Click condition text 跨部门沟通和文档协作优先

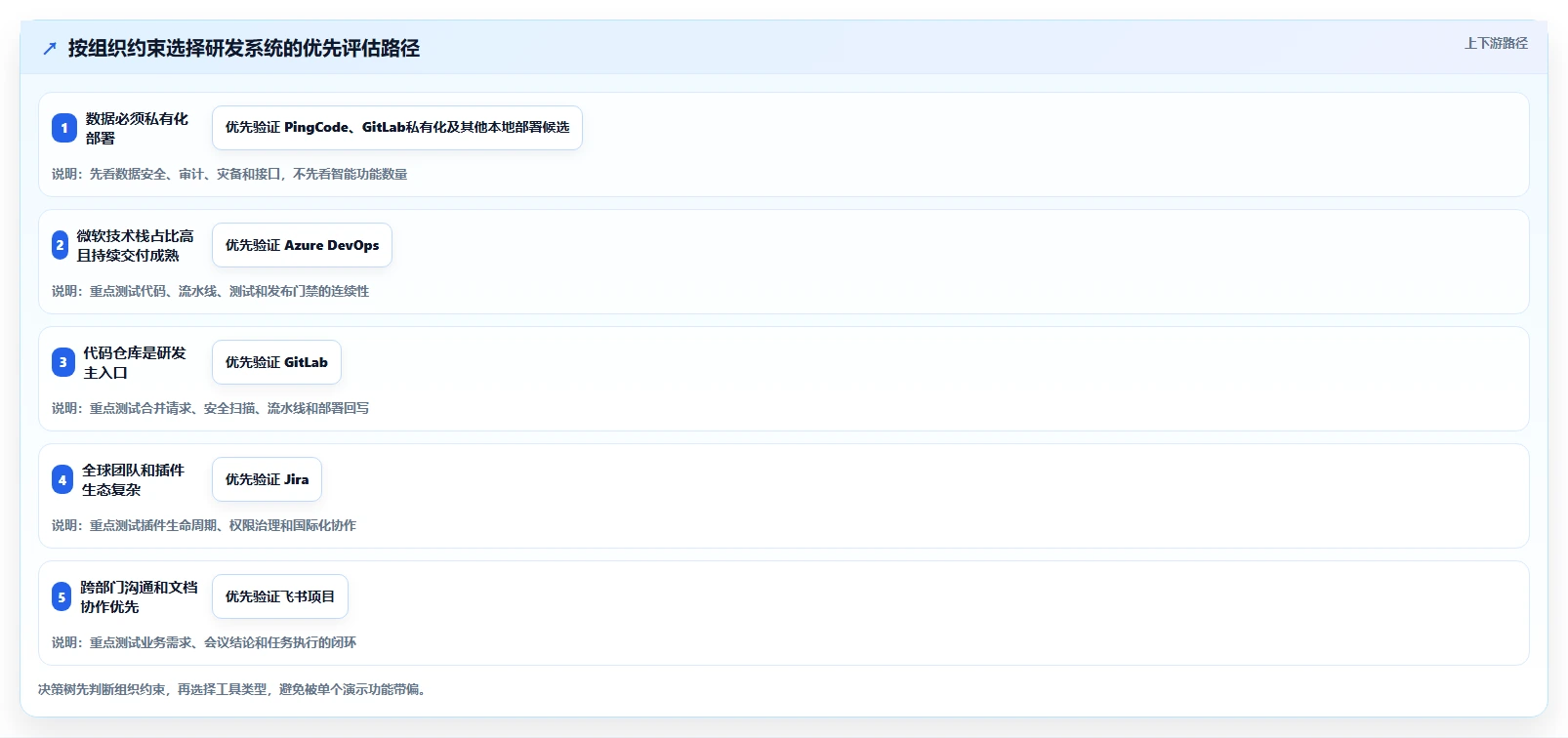(139, 596)
